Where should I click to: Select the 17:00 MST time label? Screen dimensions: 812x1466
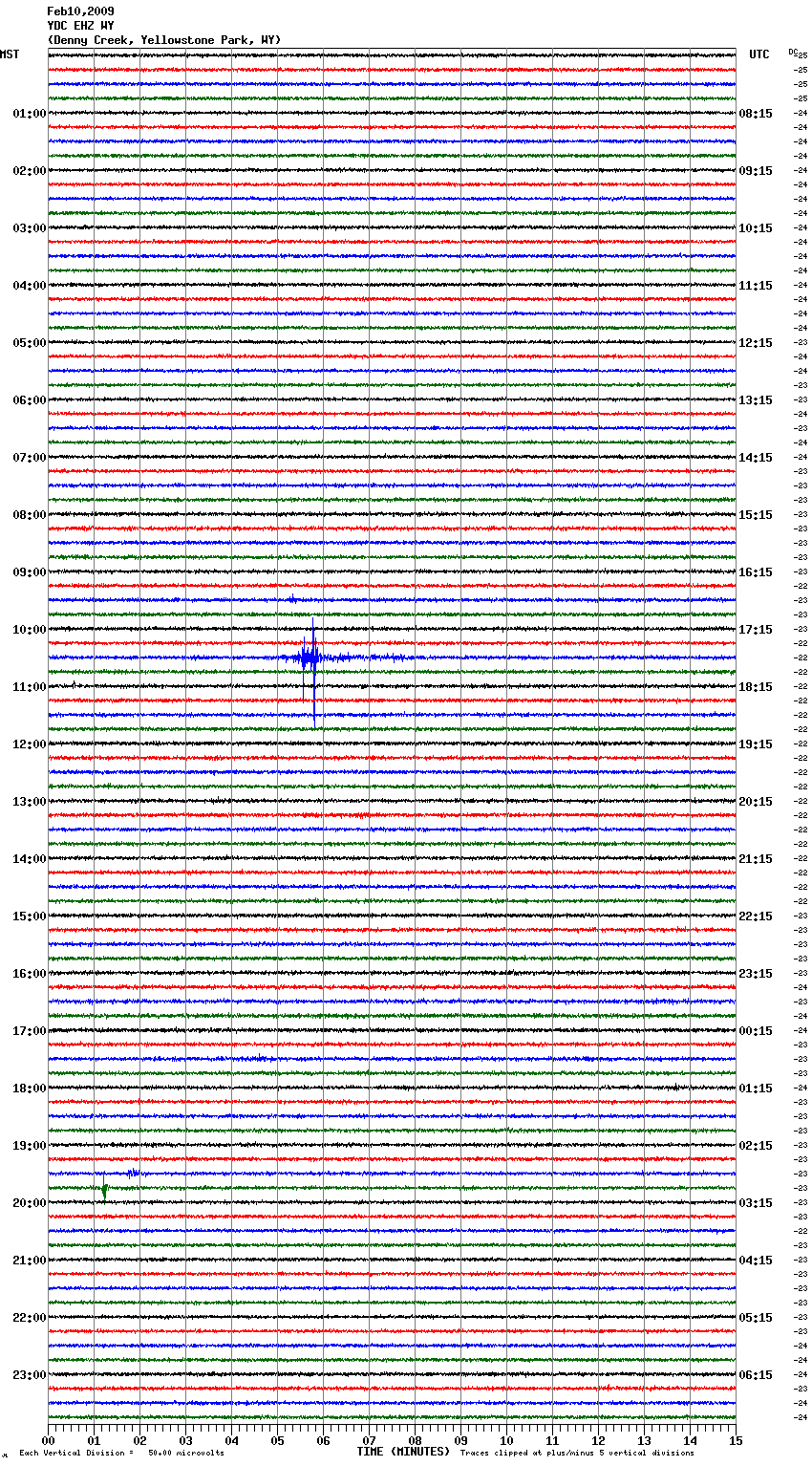click(29, 1031)
